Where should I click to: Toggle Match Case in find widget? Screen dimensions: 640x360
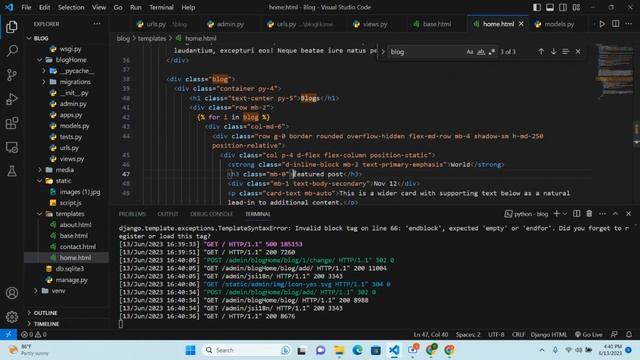tap(470, 52)
